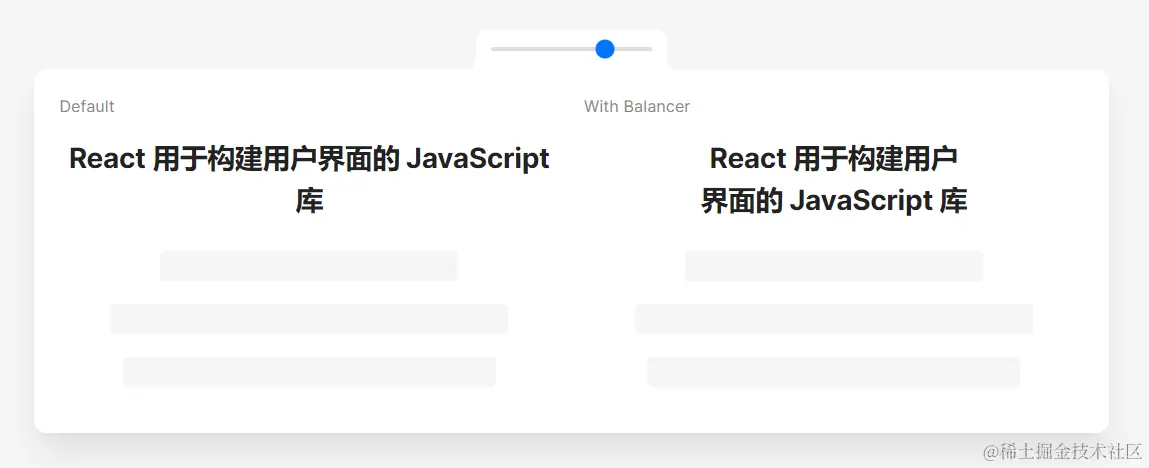Click the Default heading starting 'React 用于构建用户界面的'
1149x468 pixels.
309,179
